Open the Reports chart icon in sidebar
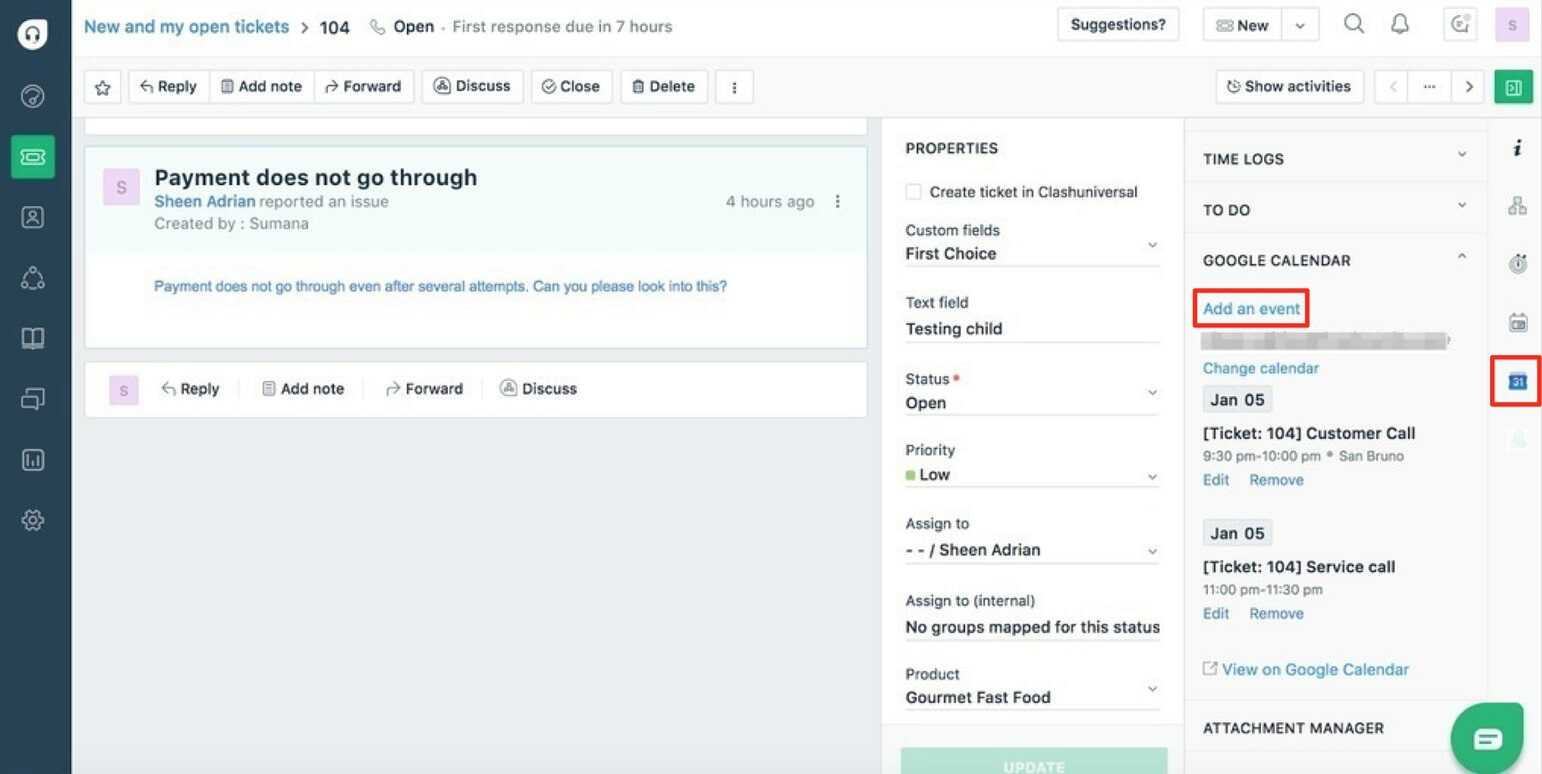 pos(33,460)
